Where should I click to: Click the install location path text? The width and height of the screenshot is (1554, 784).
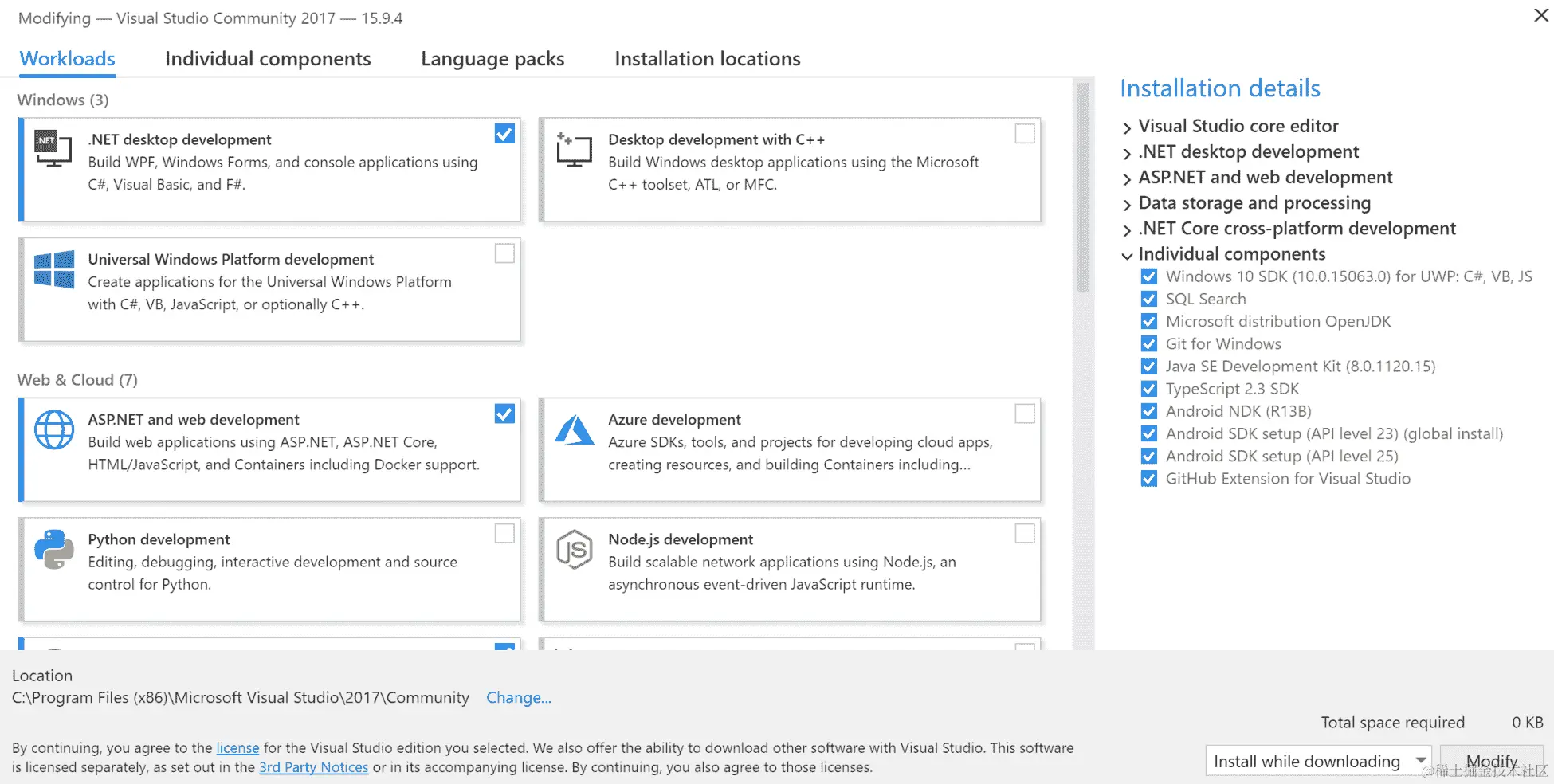[x=241, y=697]
